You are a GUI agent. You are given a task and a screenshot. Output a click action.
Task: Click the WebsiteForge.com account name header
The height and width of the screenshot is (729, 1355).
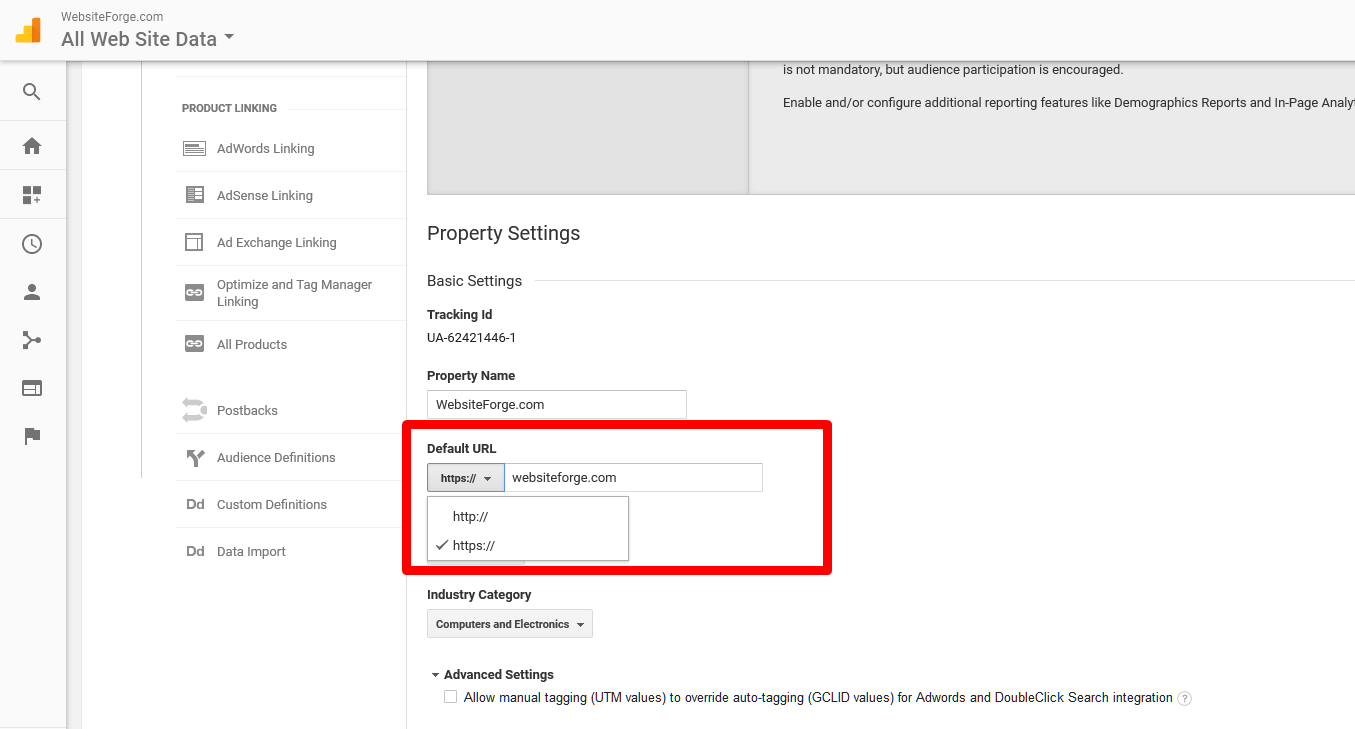tap(112, 17)
